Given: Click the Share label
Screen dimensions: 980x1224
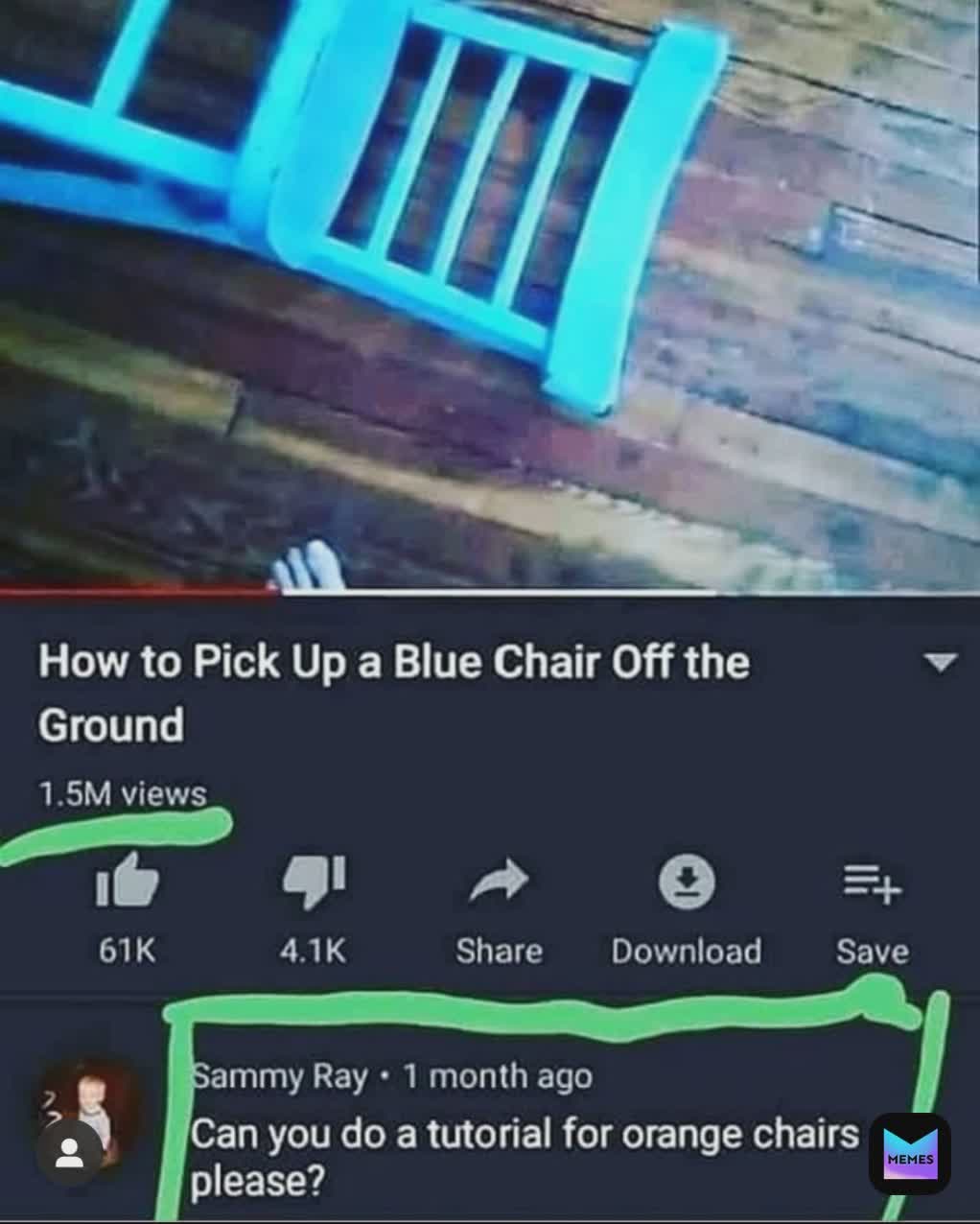Looking at the screenshot, I should tap(499, 951).
